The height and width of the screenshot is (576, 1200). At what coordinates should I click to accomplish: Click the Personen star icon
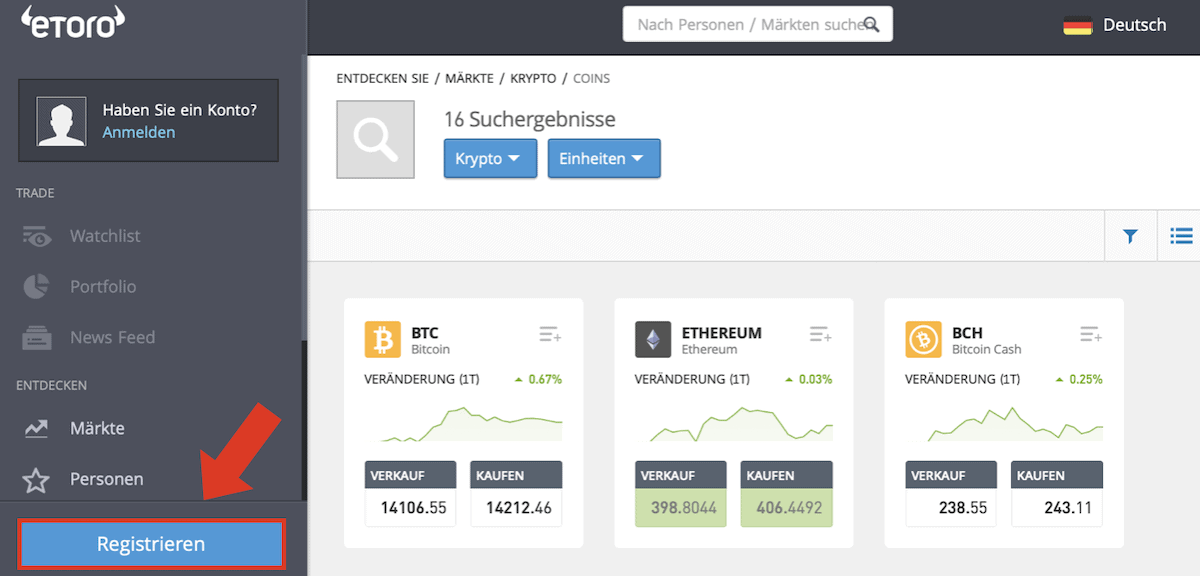pyautogui.click(x=37, y=478)
